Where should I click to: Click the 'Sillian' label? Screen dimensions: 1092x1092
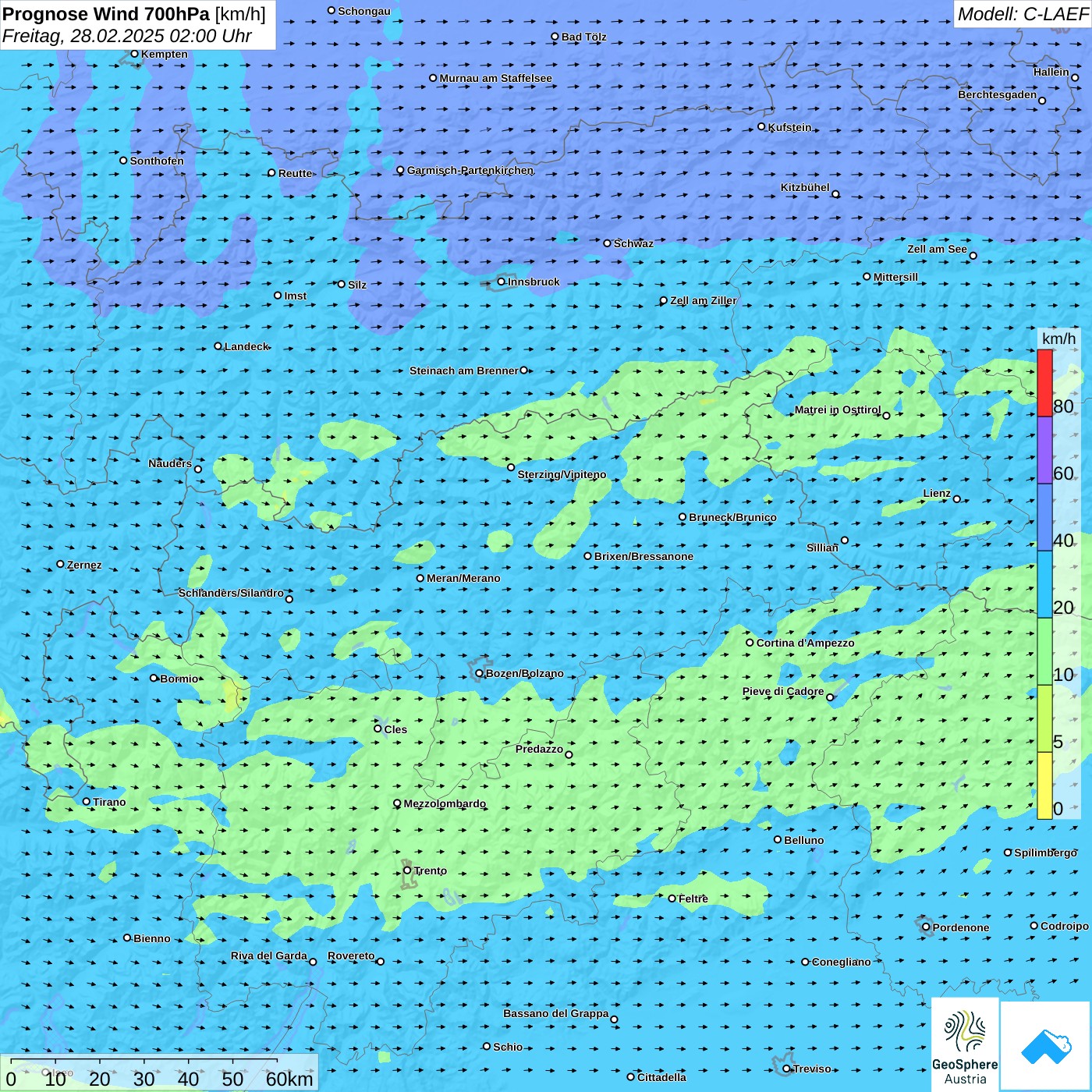822,548
